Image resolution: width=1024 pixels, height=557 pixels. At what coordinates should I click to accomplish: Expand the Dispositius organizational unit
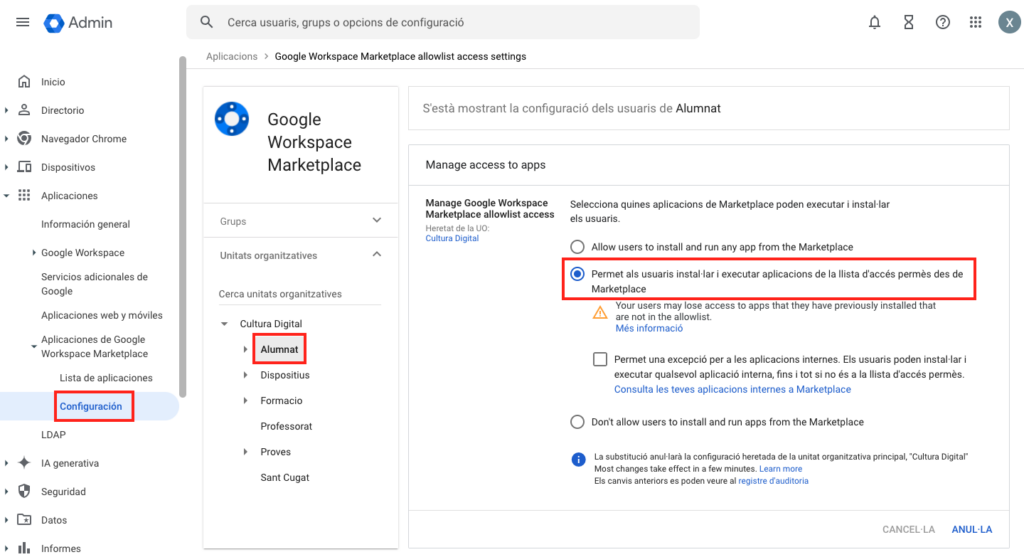pyautogui.click(x=246, y=375)
